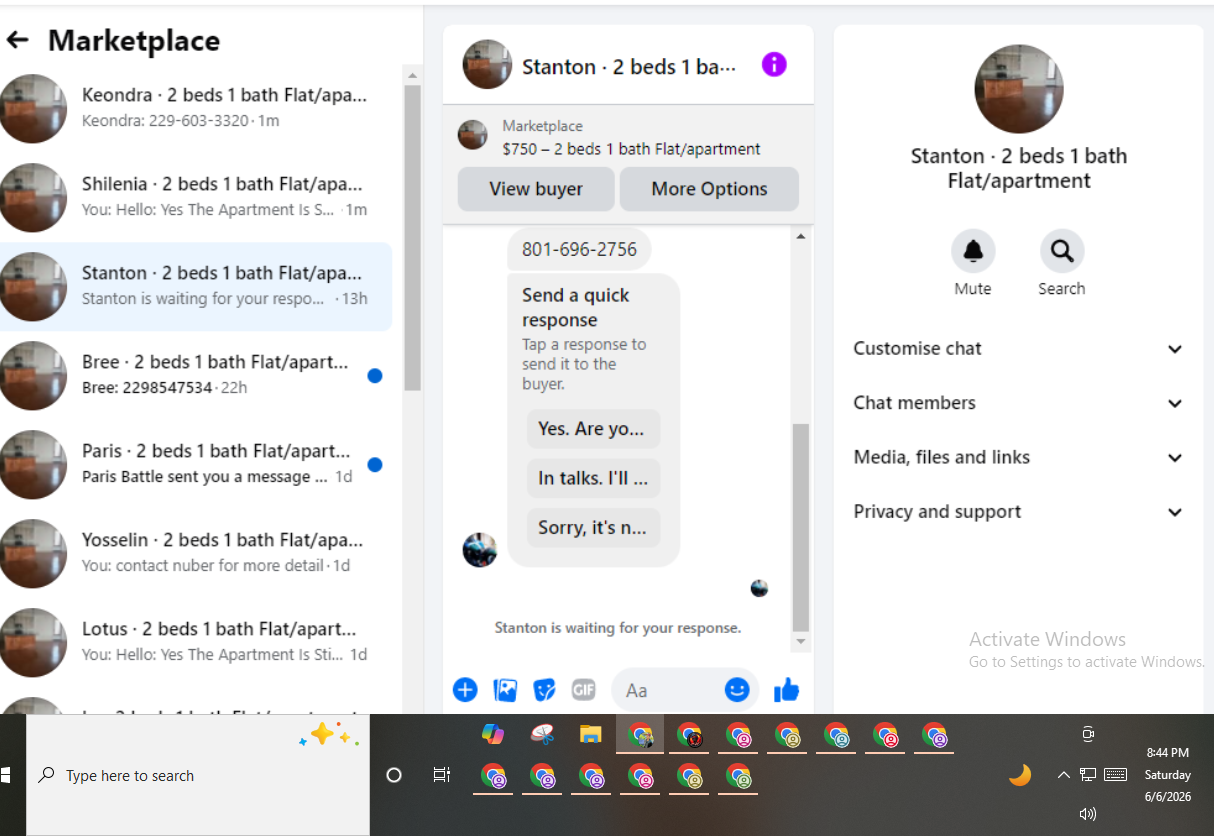Click the Cortana circle on the taskbar

[394, 775]
